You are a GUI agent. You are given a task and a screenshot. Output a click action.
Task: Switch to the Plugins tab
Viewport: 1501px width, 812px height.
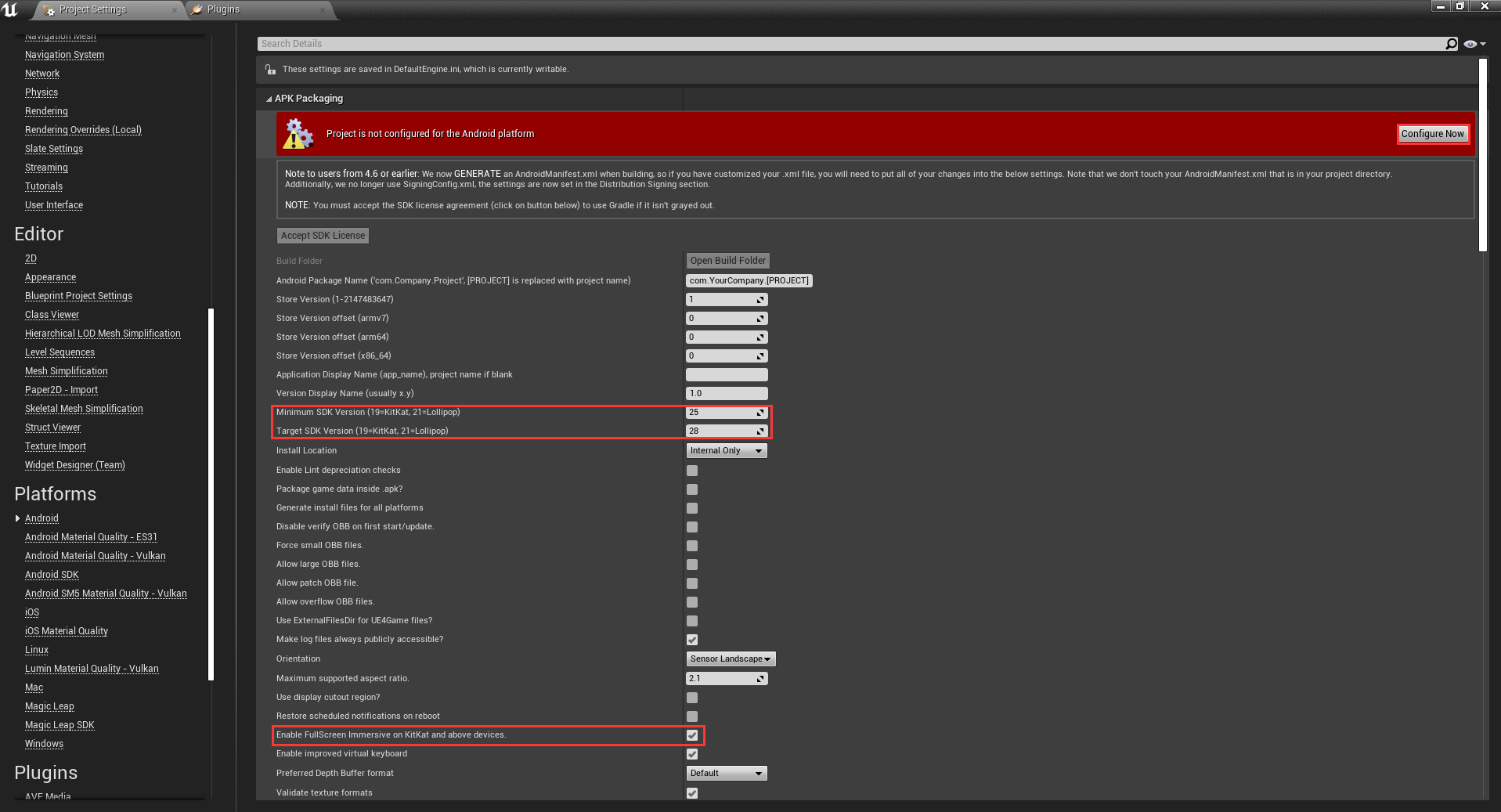tap(223, 9)
